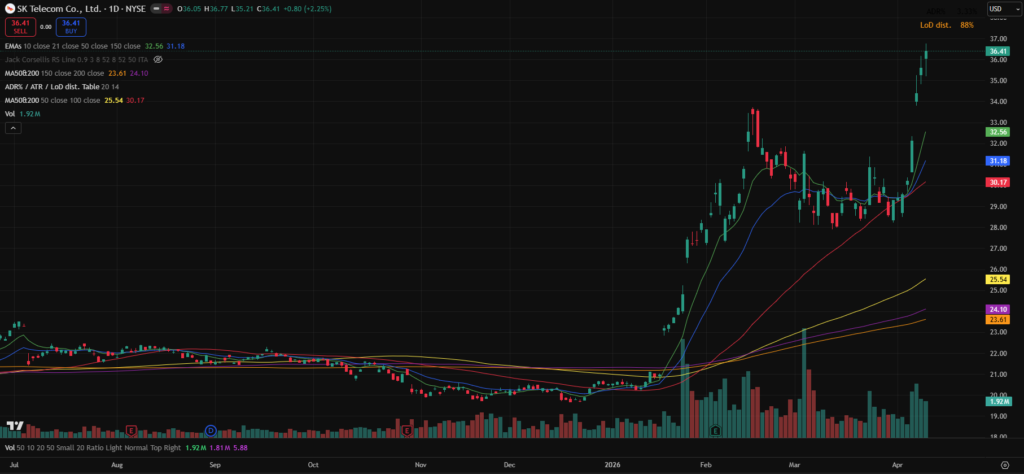Screen dimensions: 1024x474
Task: Click the blue dividend 'D' marker
Action: click(211, 430)
